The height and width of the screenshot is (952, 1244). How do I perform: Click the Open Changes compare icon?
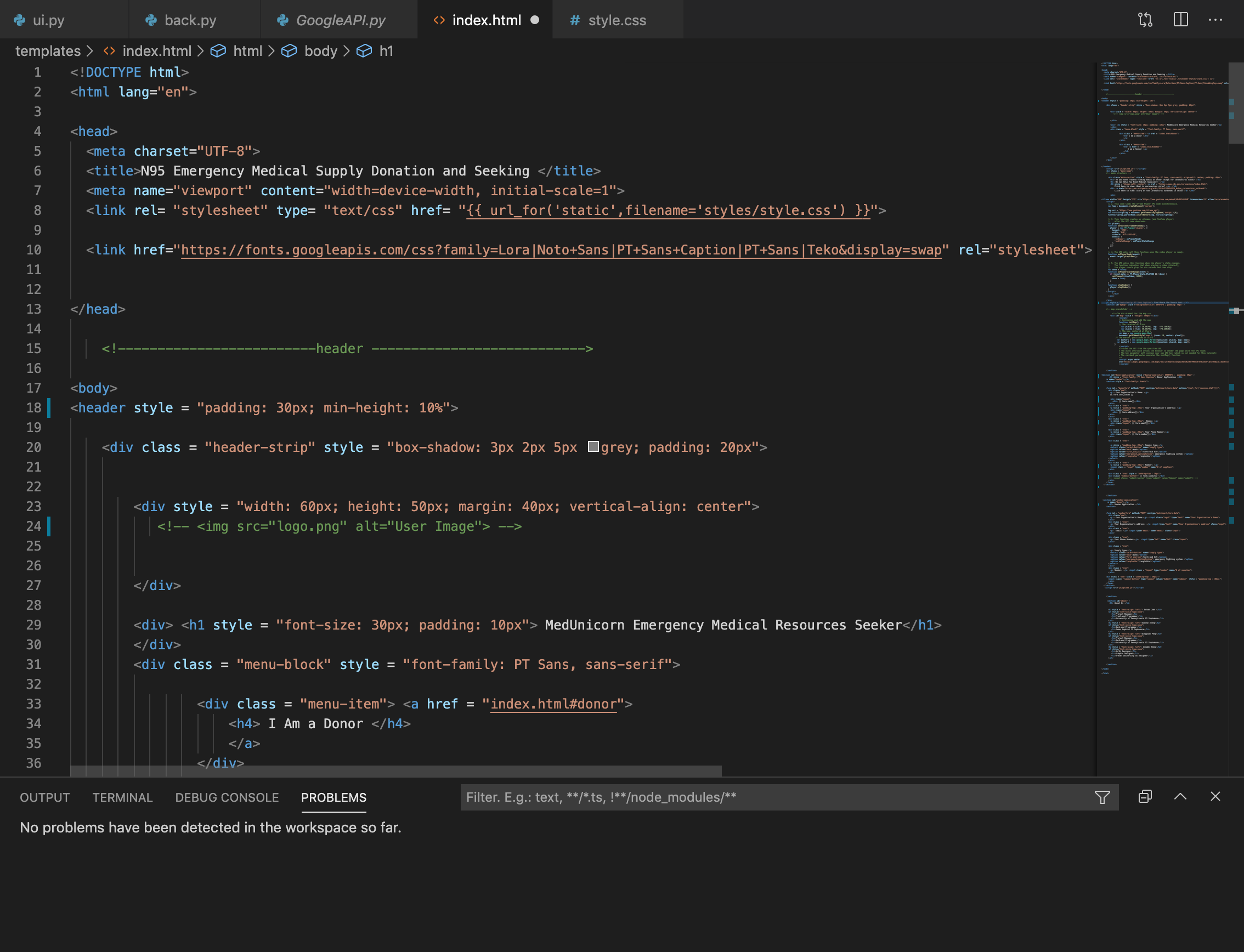[1145, 20]
